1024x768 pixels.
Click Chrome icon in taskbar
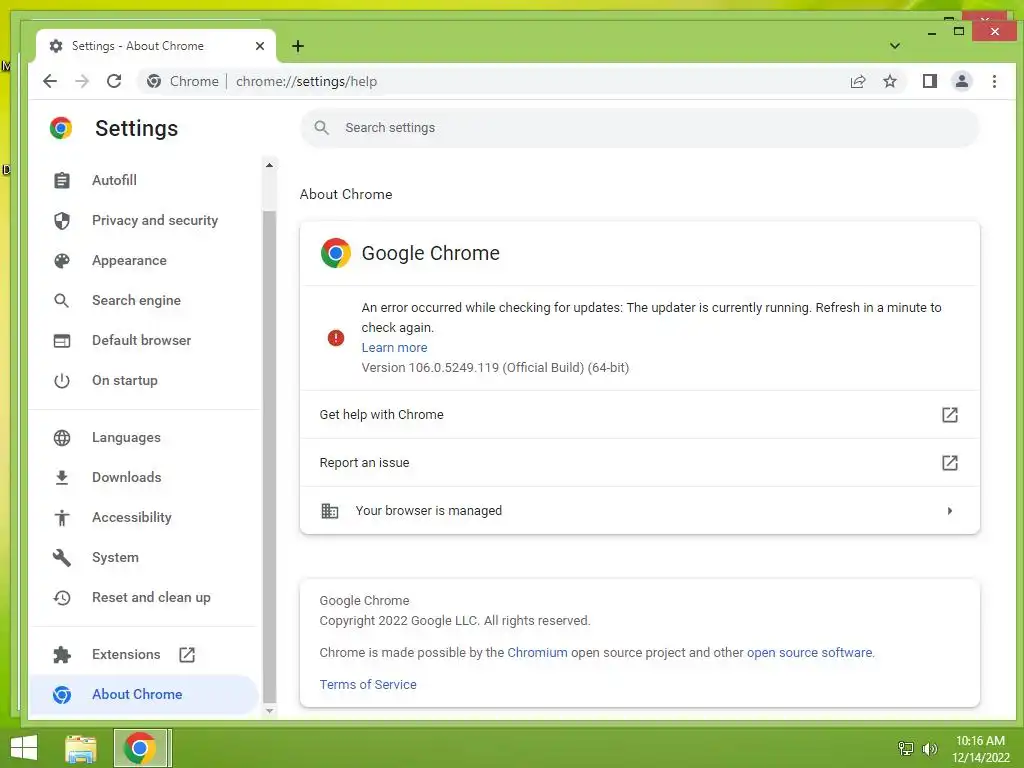pos(140,748)
